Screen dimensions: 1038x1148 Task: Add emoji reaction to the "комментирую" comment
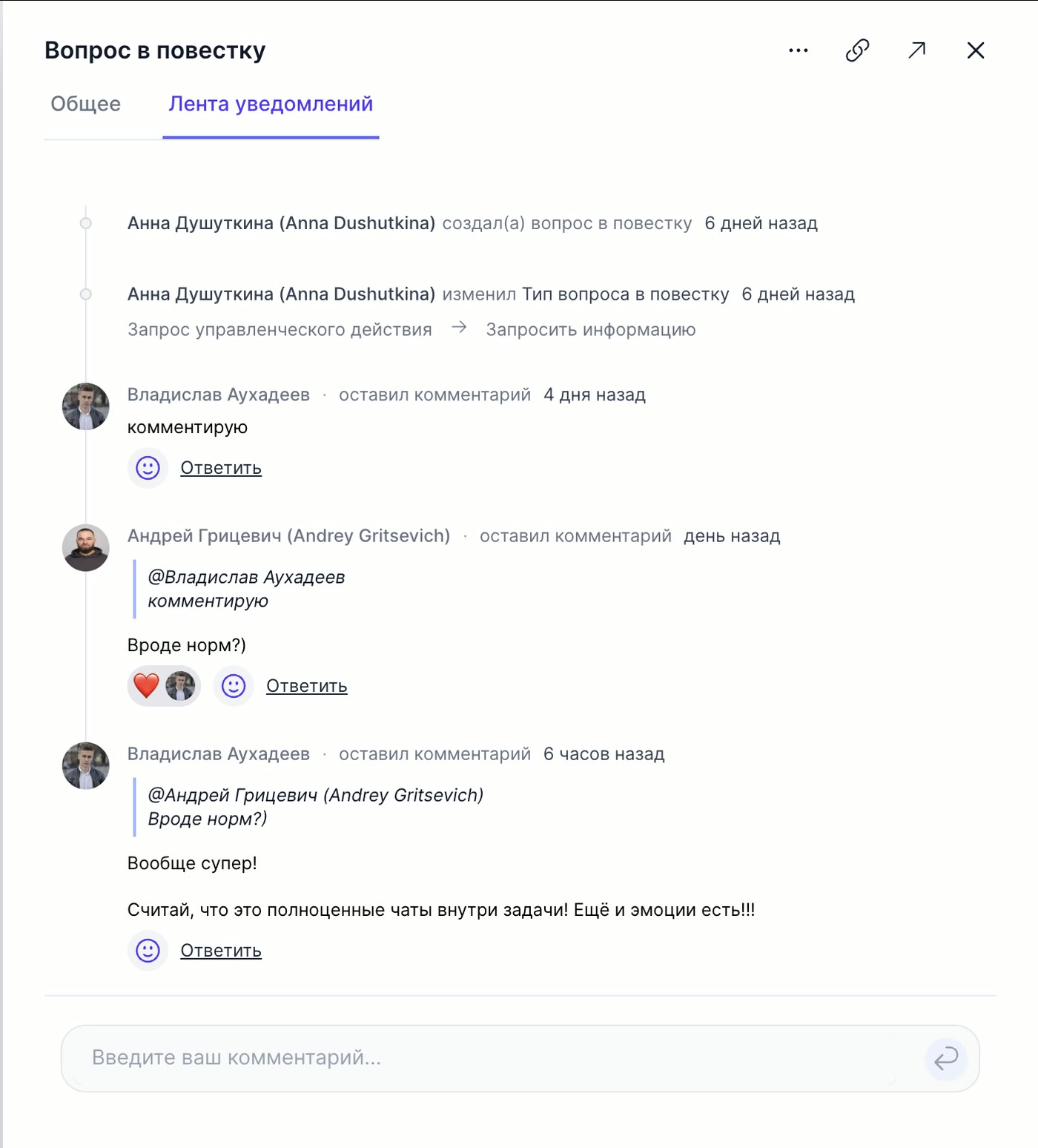[148, 468]
